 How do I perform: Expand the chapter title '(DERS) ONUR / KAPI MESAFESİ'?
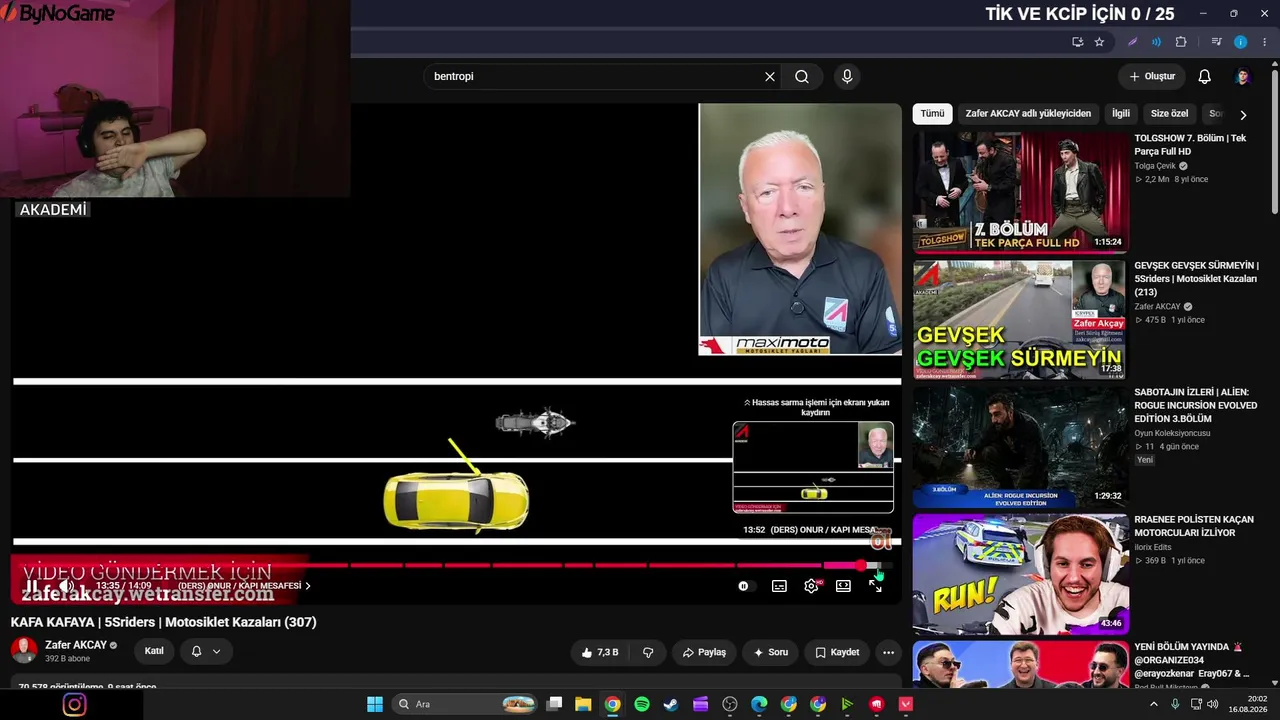pyautogui.click(x=244, y=586)
